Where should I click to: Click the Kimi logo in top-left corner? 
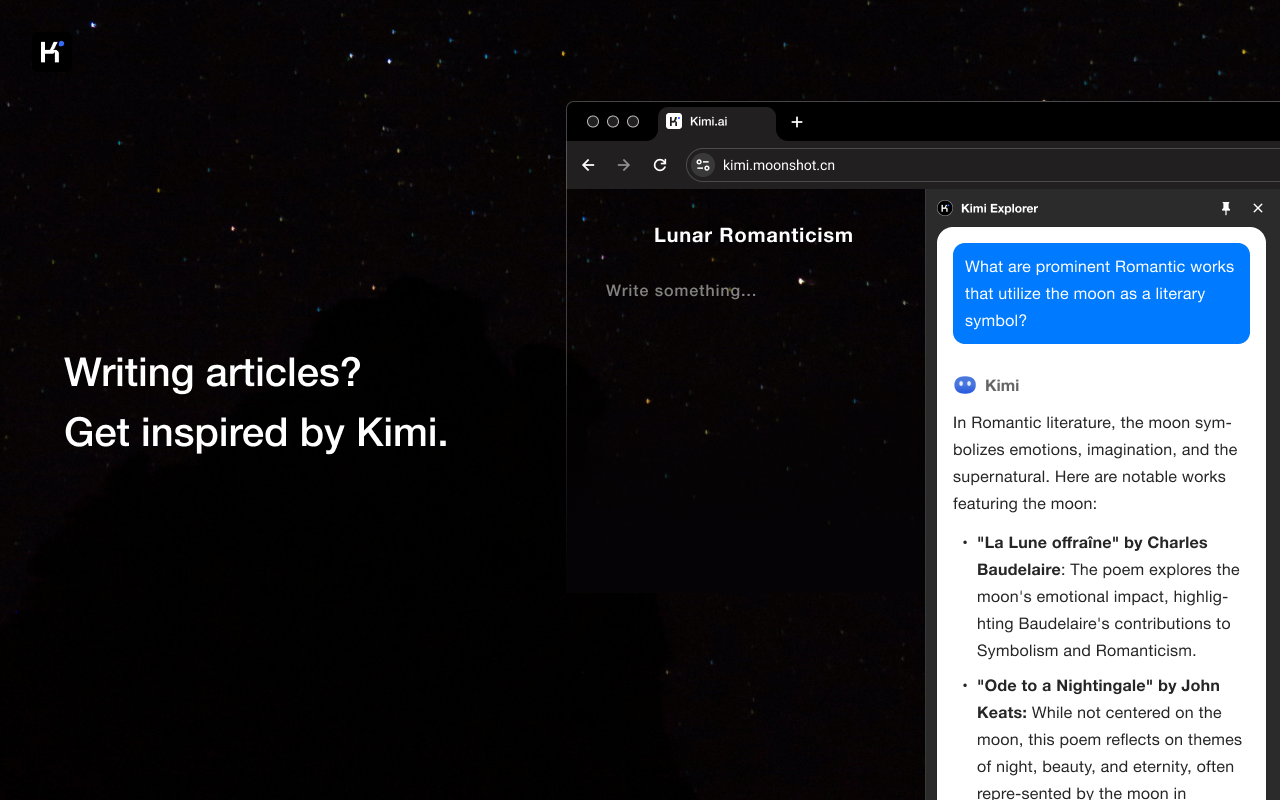click(51, 52)
